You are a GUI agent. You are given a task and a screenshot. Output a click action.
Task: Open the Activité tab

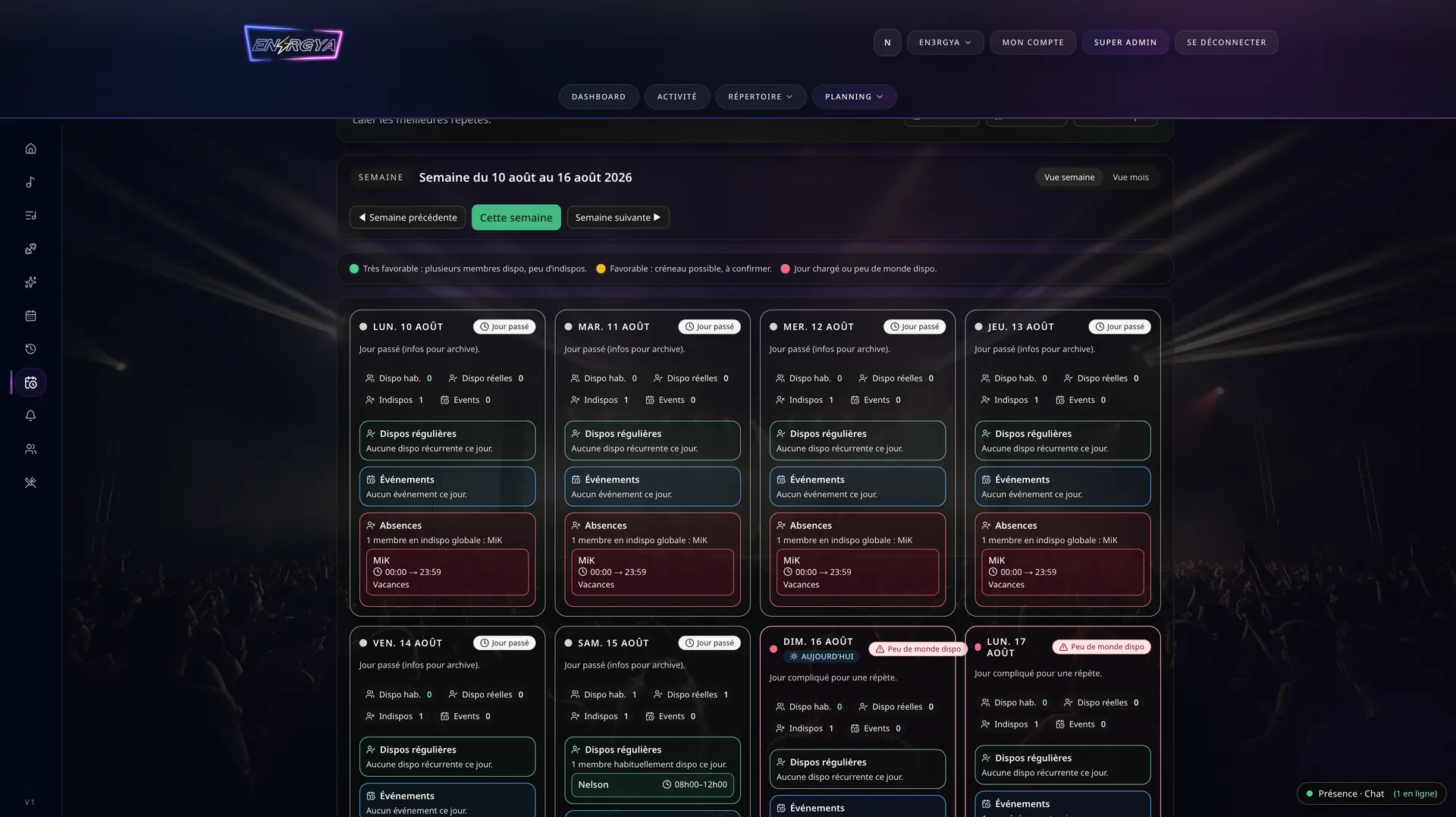click(x=677, y=97)
